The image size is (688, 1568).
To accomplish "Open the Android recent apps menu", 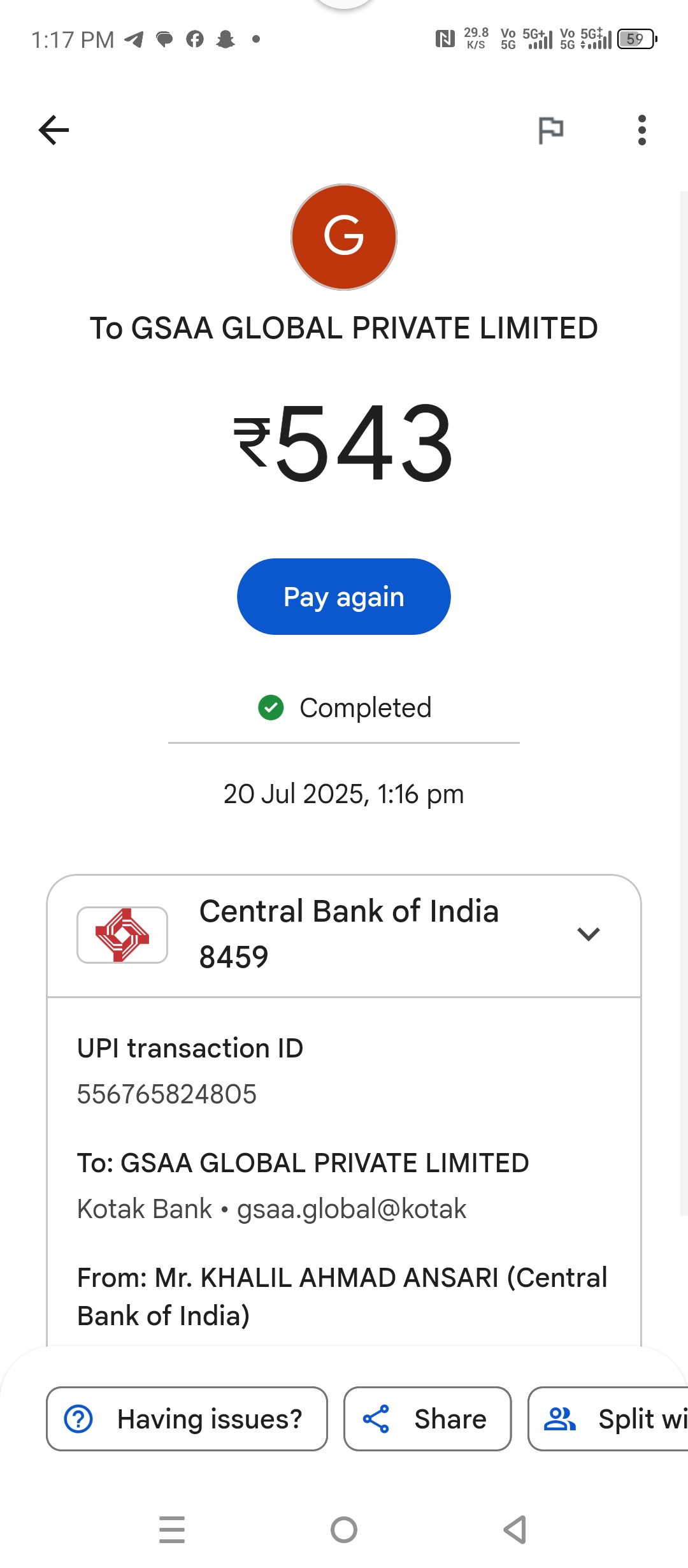I will tap(172, 1530).
